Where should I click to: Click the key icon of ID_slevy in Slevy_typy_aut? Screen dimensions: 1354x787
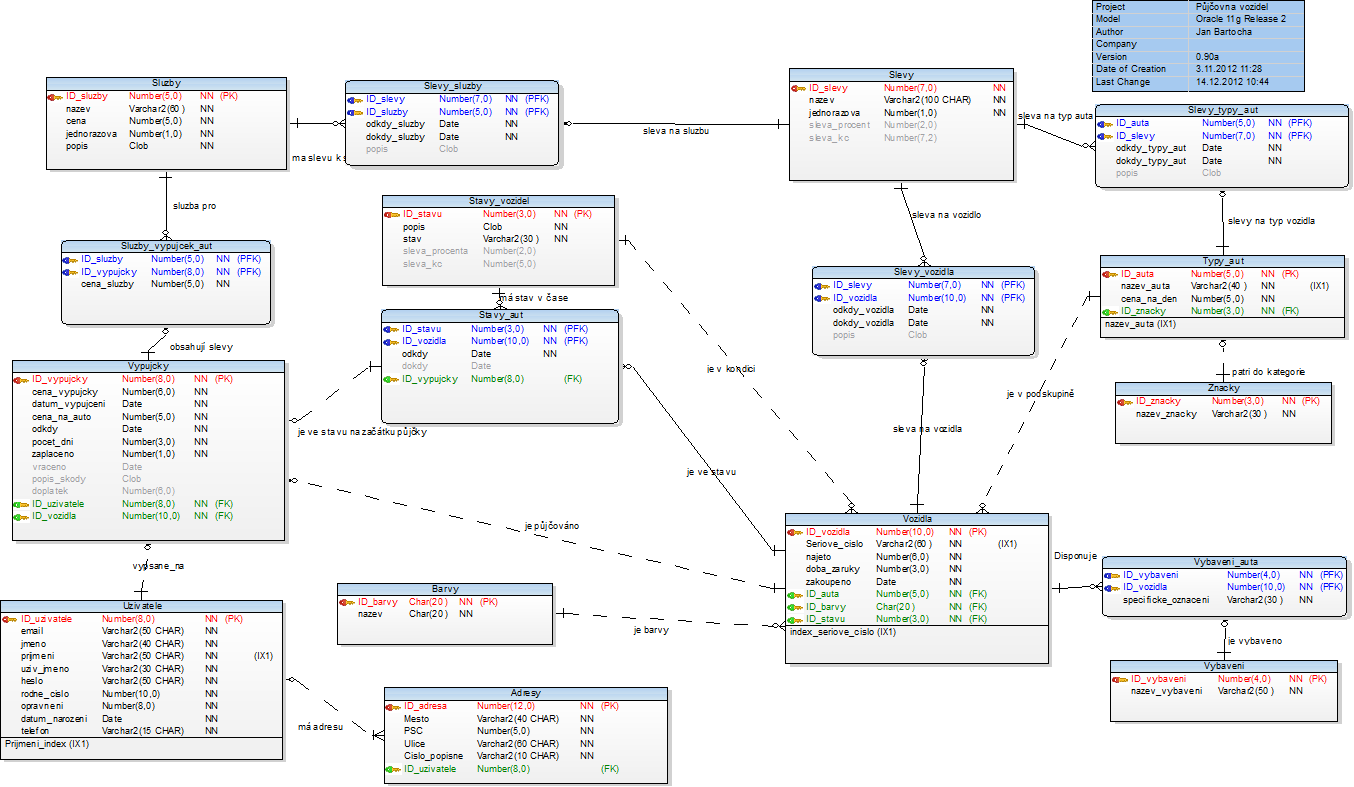tap(1105, 136)
